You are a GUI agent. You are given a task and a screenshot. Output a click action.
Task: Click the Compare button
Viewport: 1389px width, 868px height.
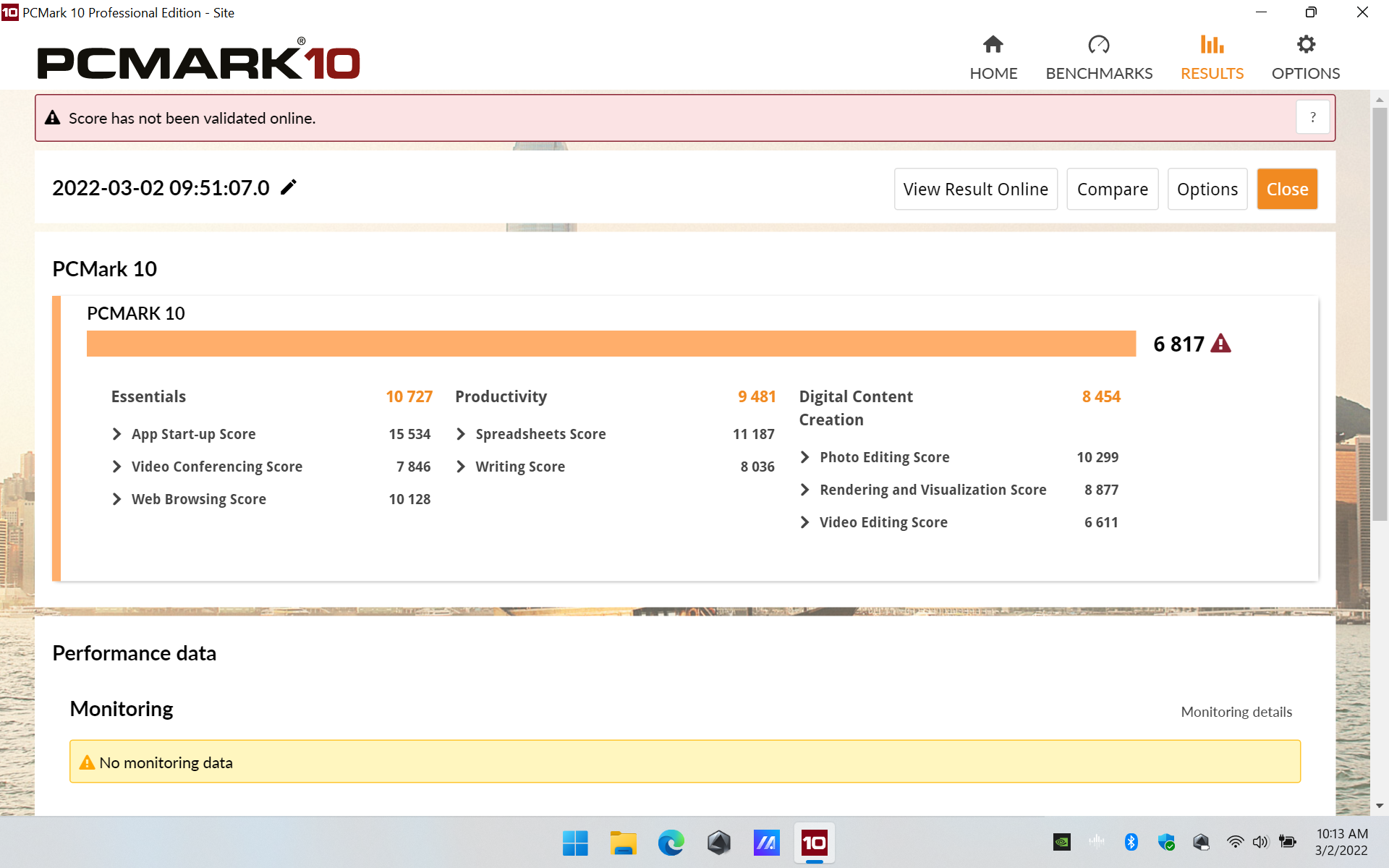1112,189
